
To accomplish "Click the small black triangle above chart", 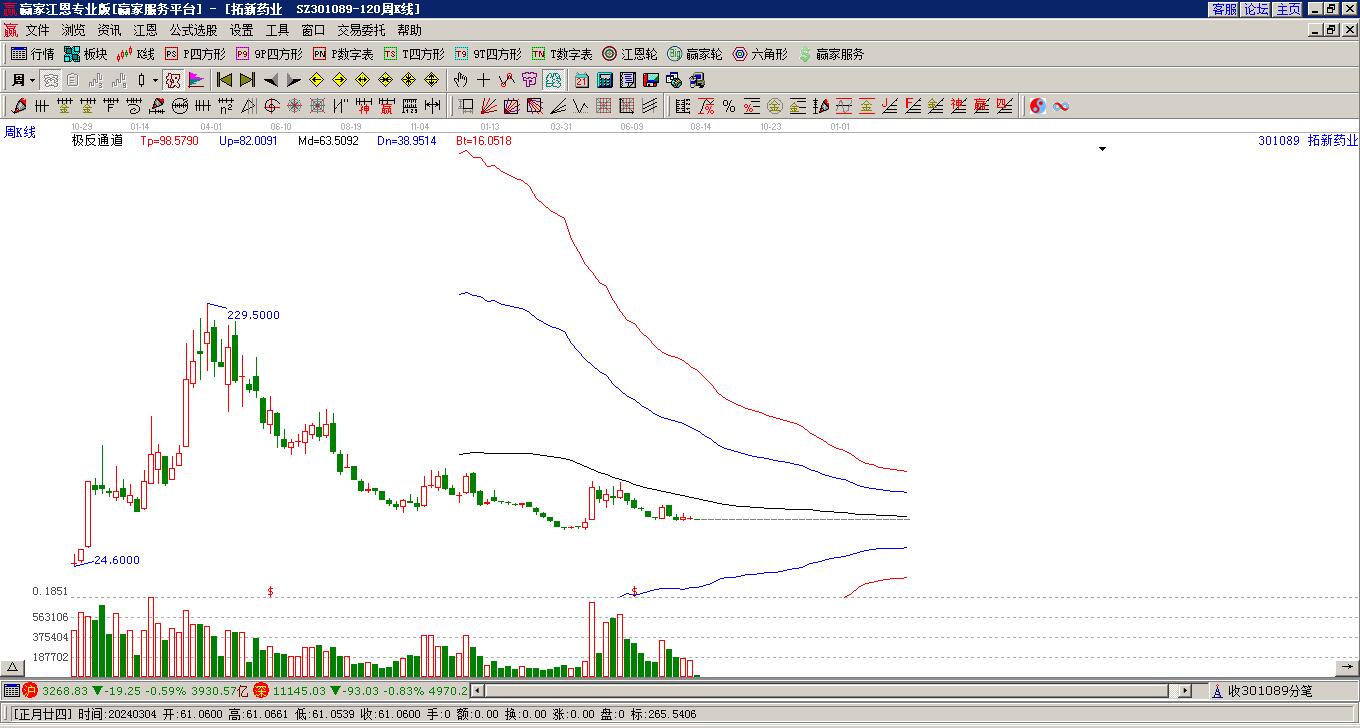I will [x=1103, y=149].
